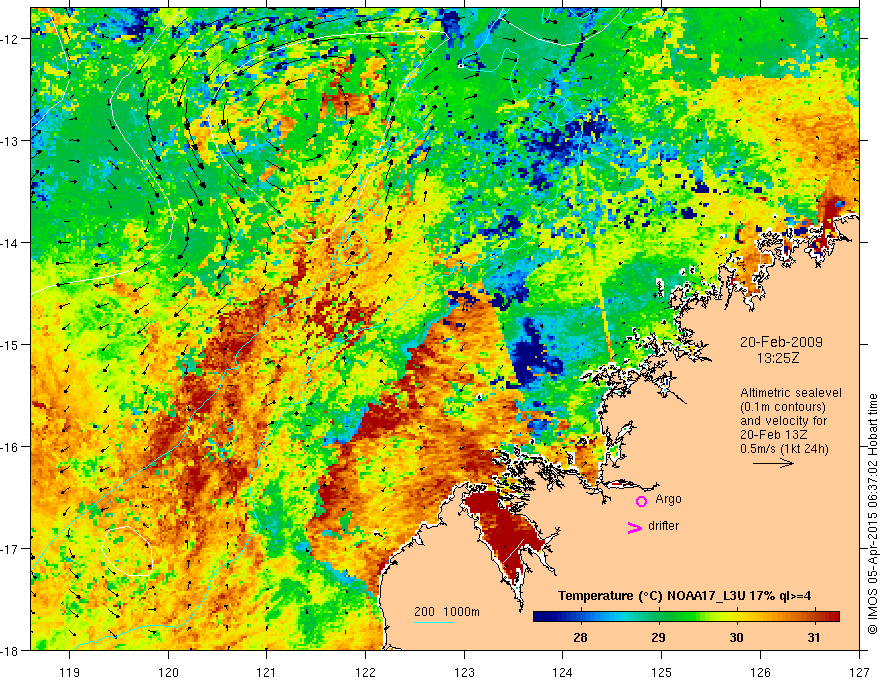Image resolution: width=880 pixels, height=680 pixels.
Task: Click the Argo legend label
Action: [x=668, y=499]
